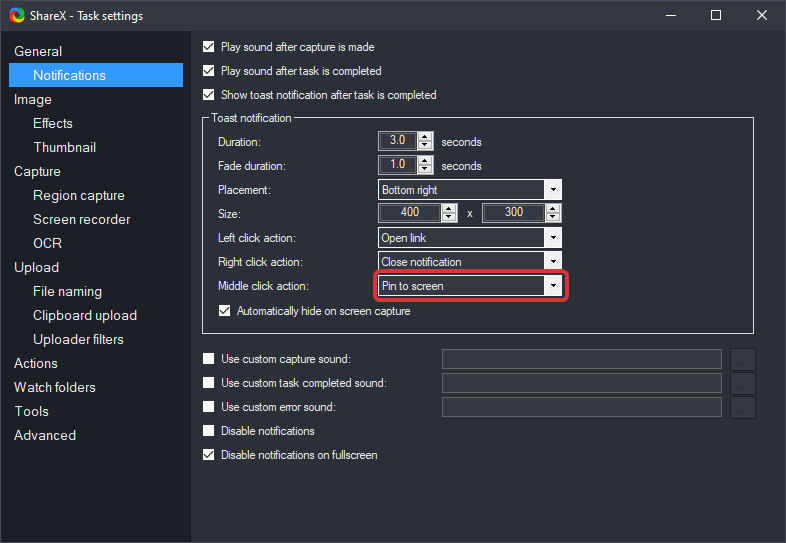Open the Middle click action dropdown
The width and height of the screenshot is (786, 543).
pyautogui.click(x=470, y=286)
